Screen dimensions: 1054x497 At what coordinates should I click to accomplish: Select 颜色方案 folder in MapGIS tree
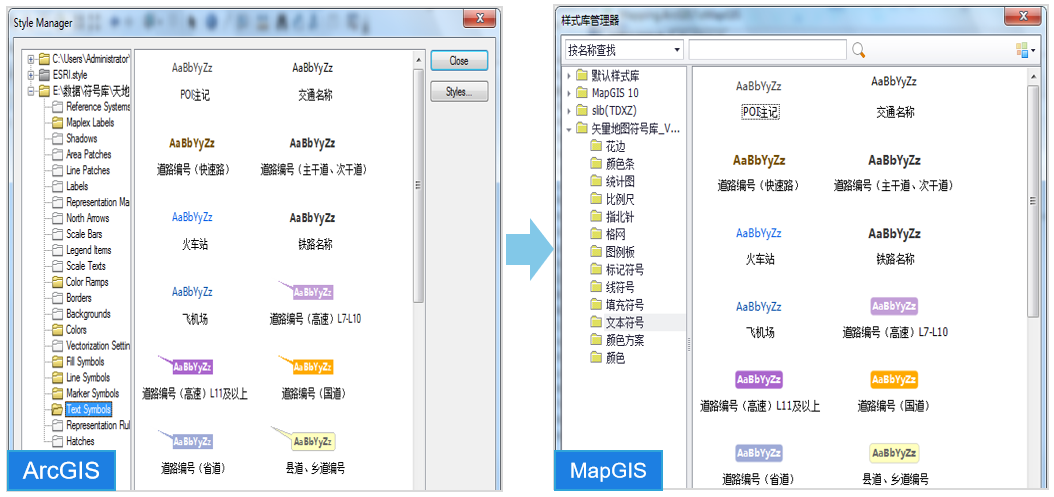pyautogui.click(x=617, y=340)
